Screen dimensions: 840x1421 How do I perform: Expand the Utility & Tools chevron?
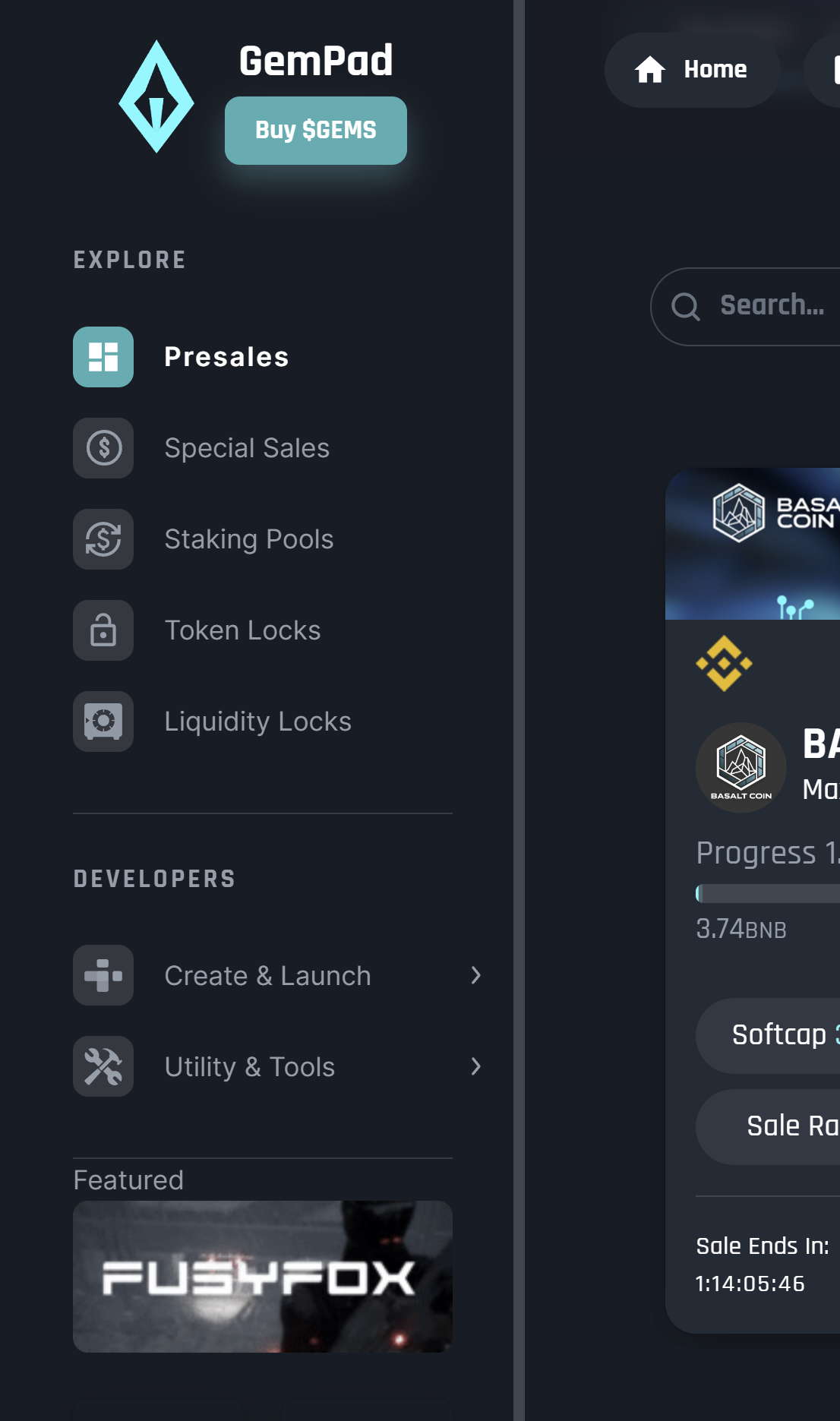[x=476, y=1066]
